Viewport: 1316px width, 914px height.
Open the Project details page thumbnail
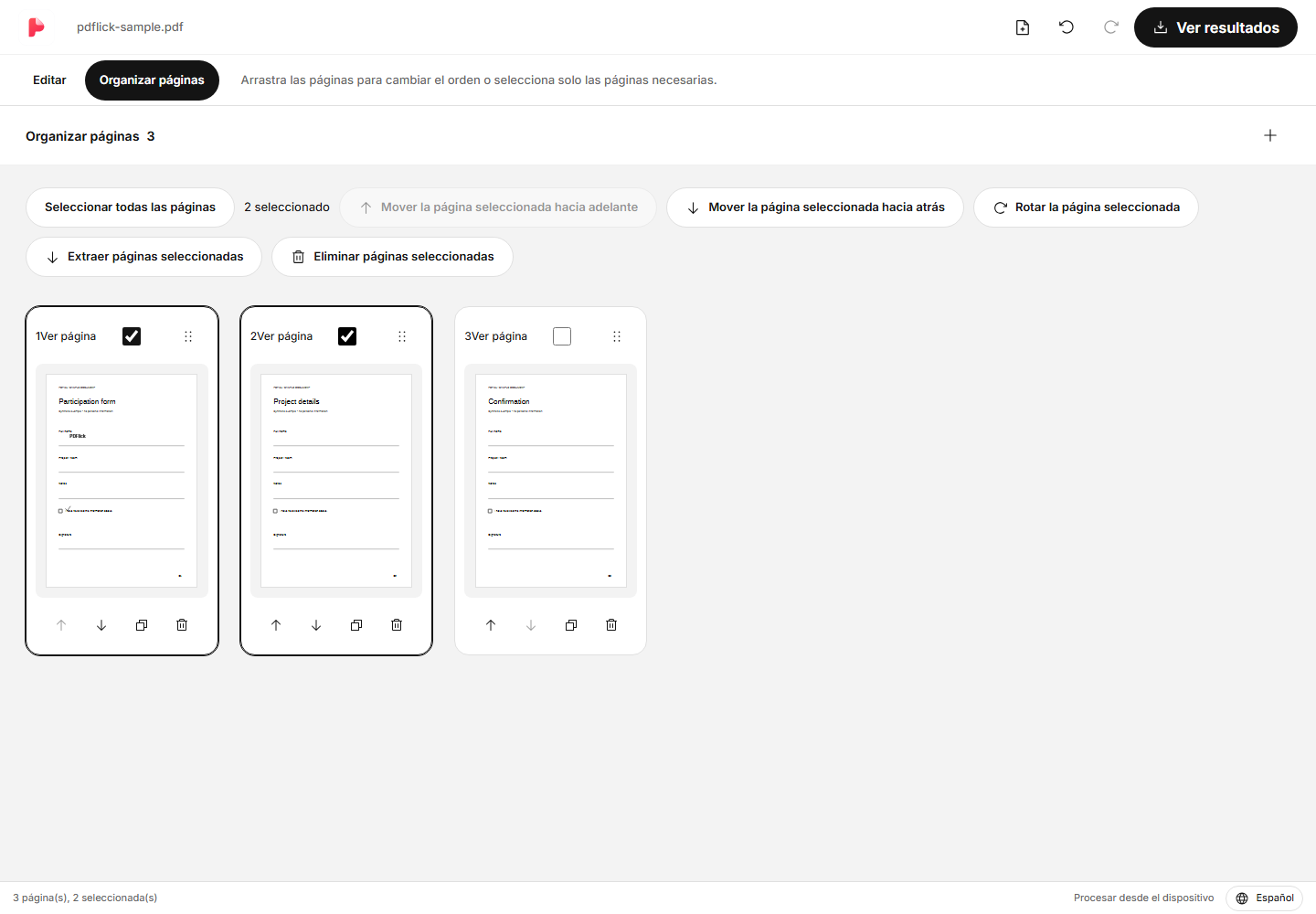tap(336, 481)
